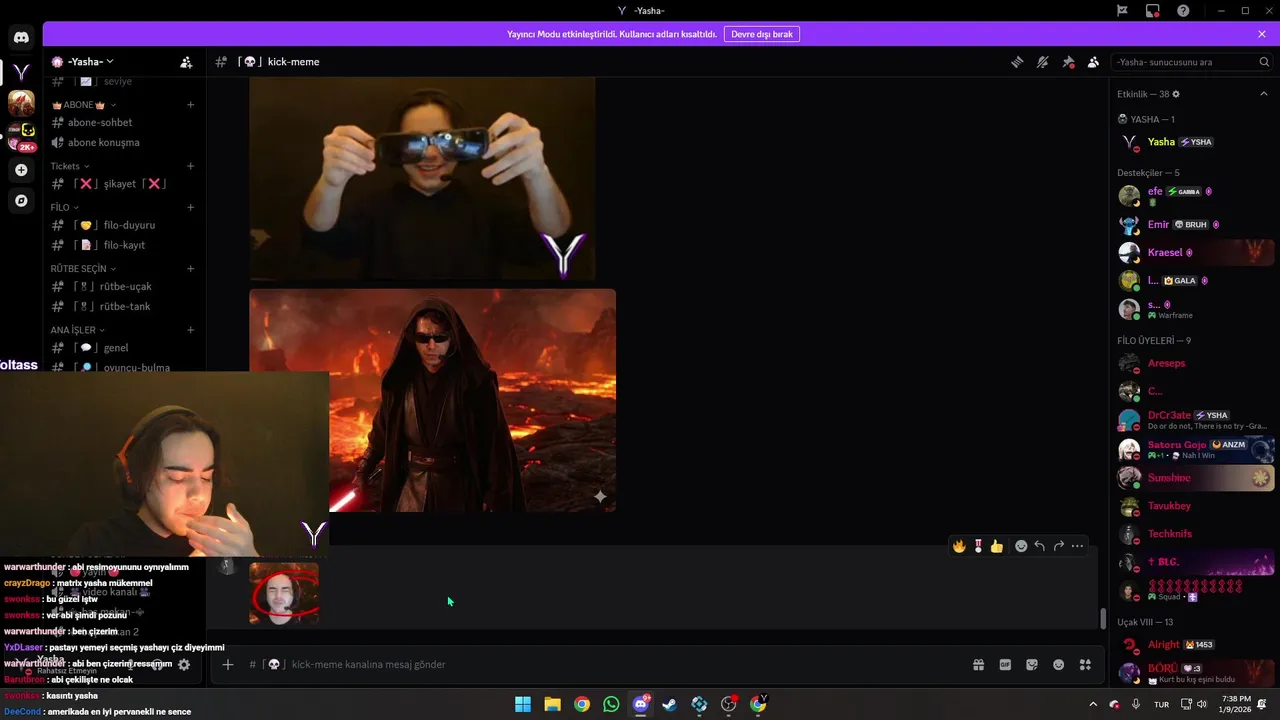1280x720 pixels.
Task: Open pinned messages pin icon
Action: pyautogui.click(x=1068, y=62)
